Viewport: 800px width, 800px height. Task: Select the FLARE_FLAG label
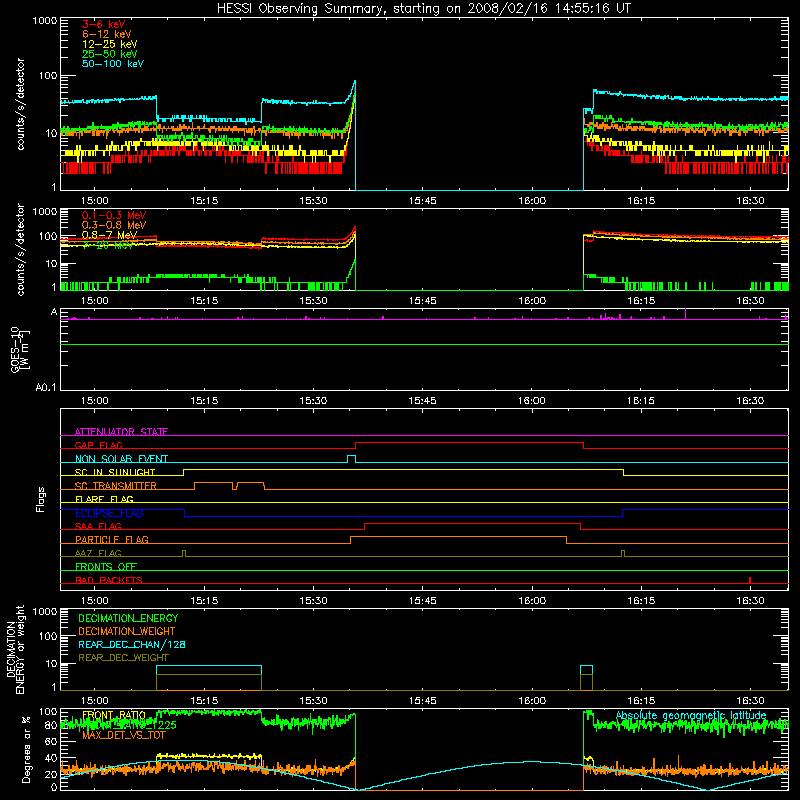pos(104,499)
